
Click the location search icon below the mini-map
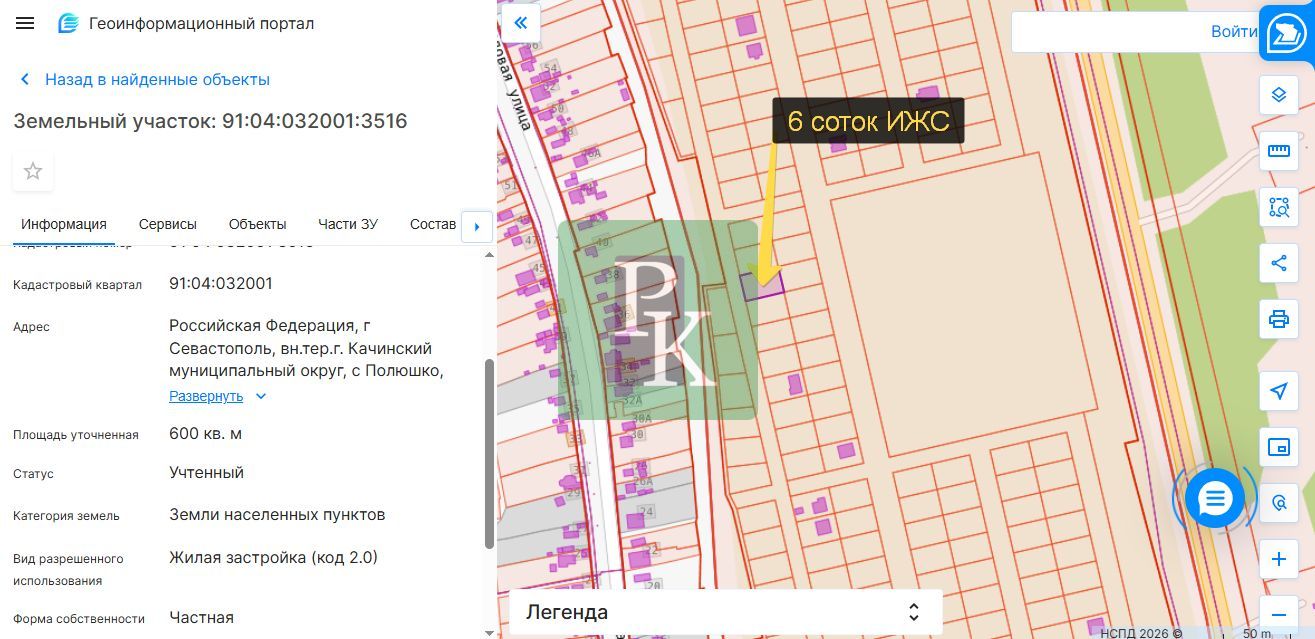coord(1279,503)
